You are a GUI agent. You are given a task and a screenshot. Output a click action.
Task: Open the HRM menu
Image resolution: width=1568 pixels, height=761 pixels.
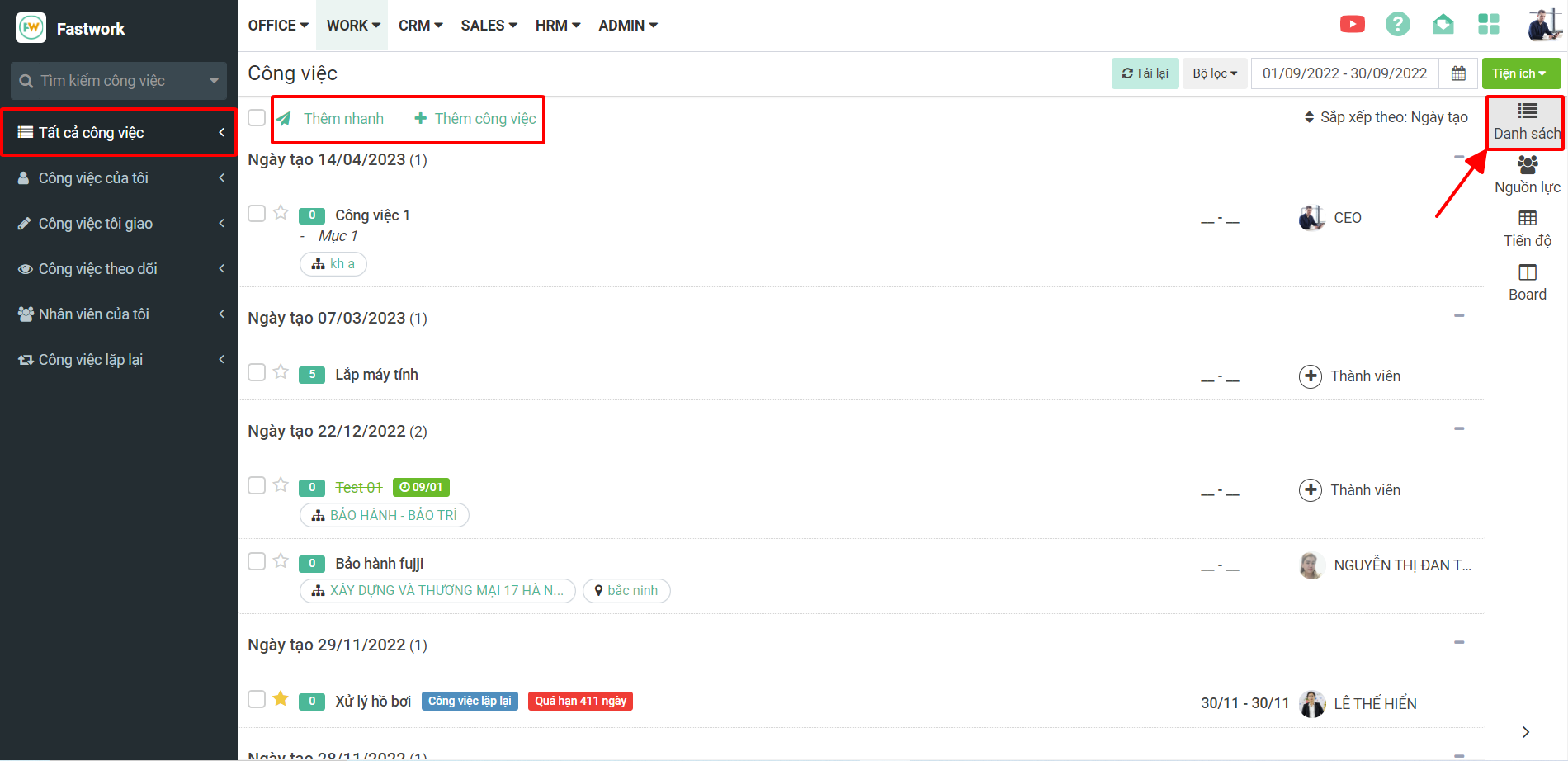(557, 26)
